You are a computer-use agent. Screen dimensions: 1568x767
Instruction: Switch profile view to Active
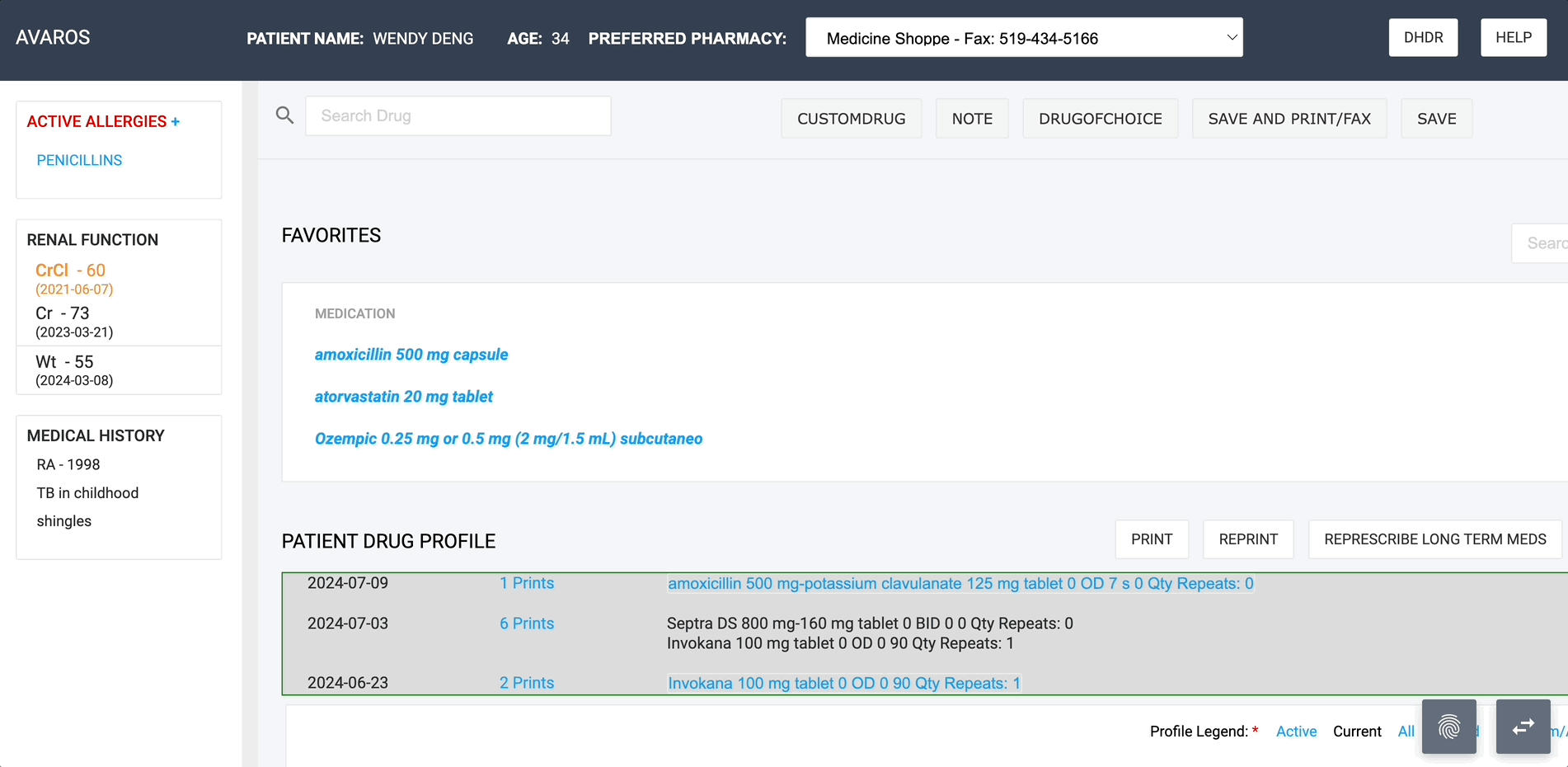coord(1296,732)
